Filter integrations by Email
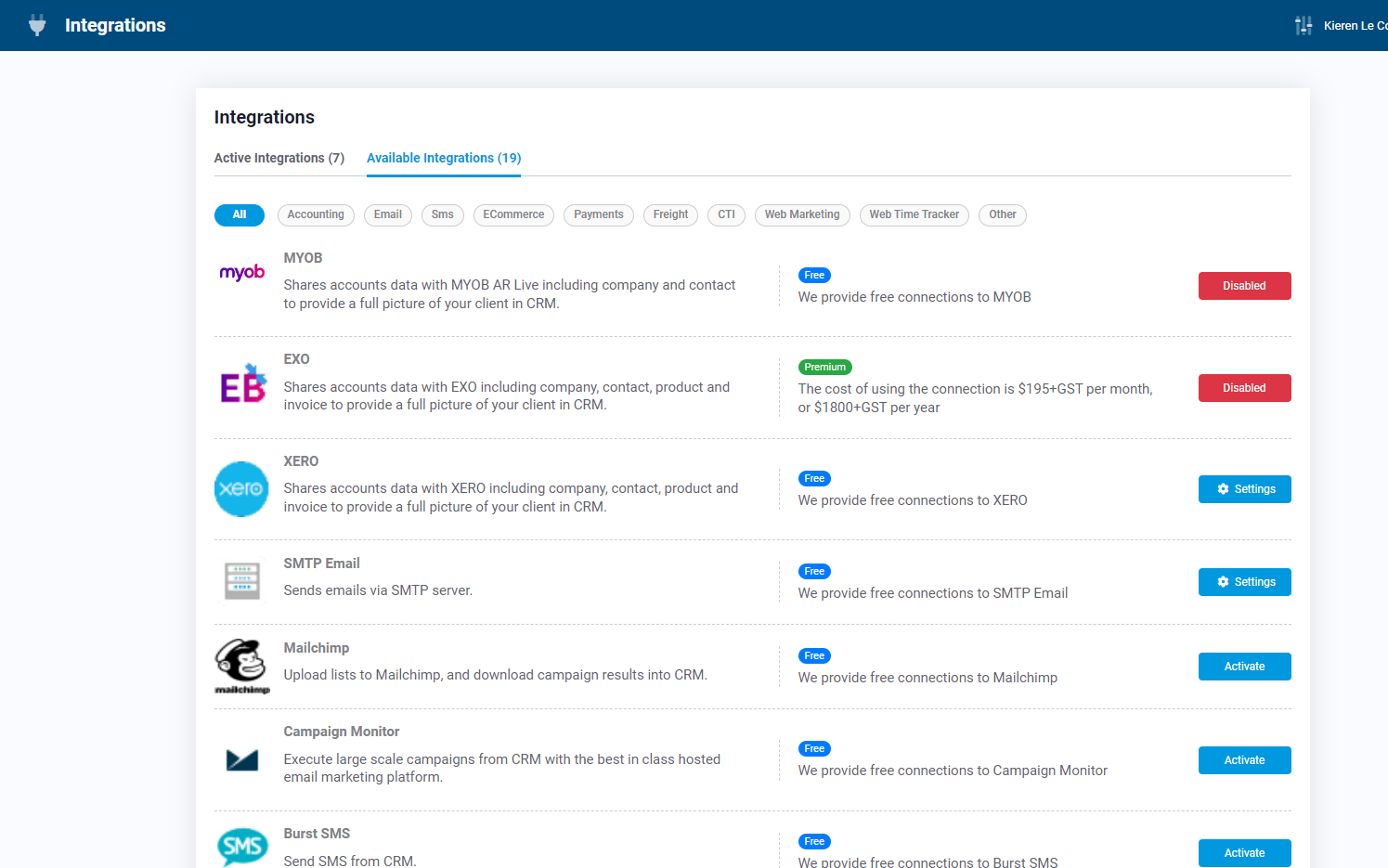Viewport: 1388px width, 868px height. (x=388, y=215)
